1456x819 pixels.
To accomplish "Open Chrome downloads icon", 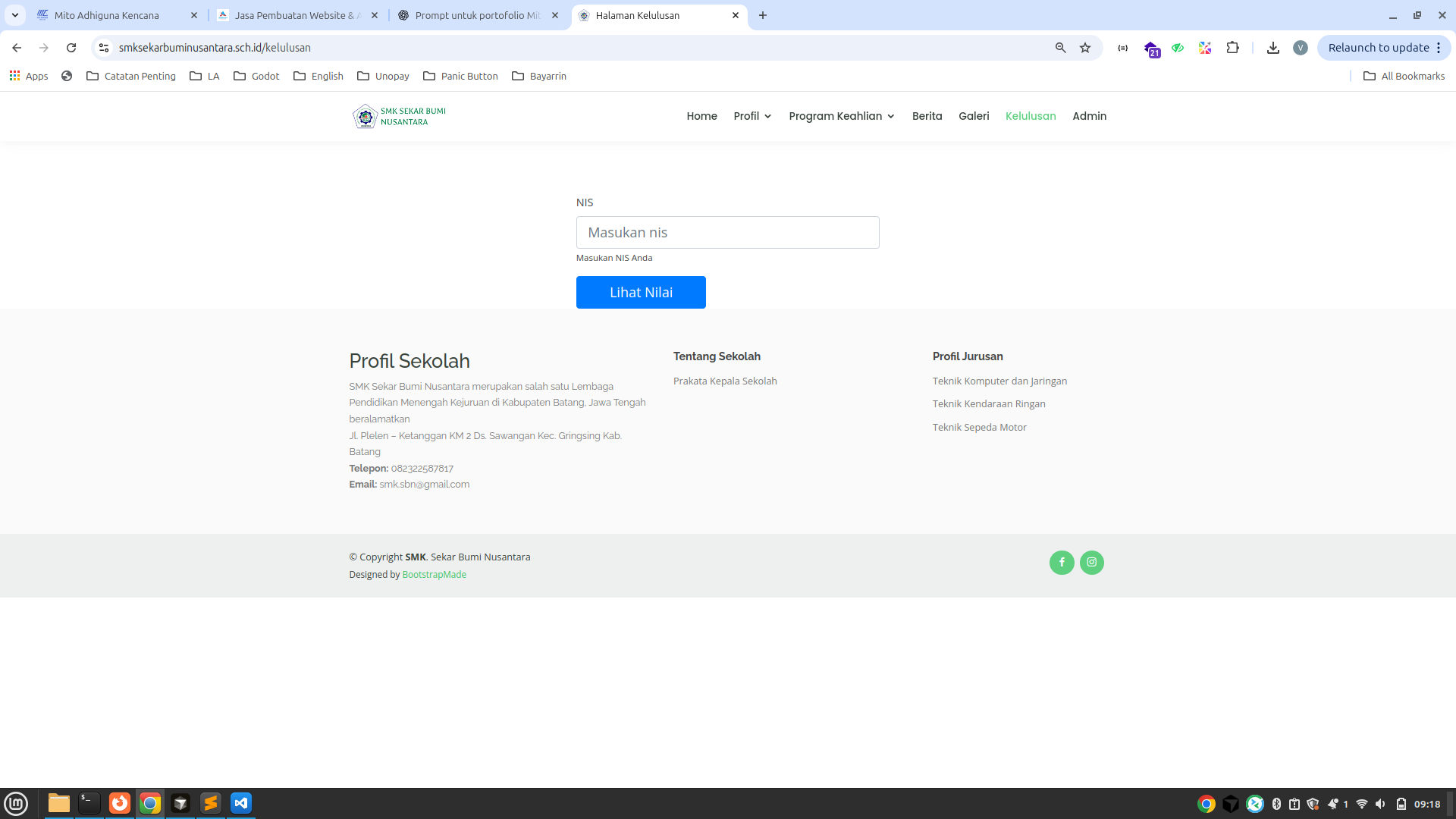I will pos(1273,48).
